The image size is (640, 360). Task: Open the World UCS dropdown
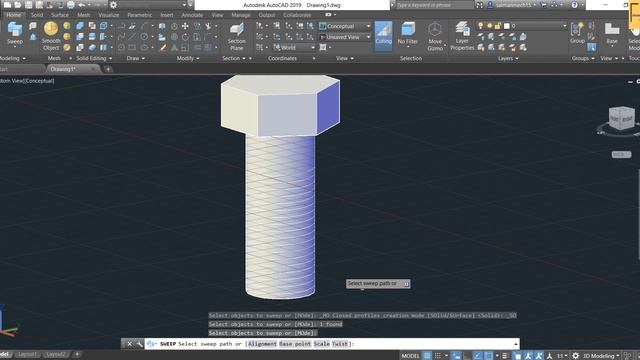tap(294, 48)
